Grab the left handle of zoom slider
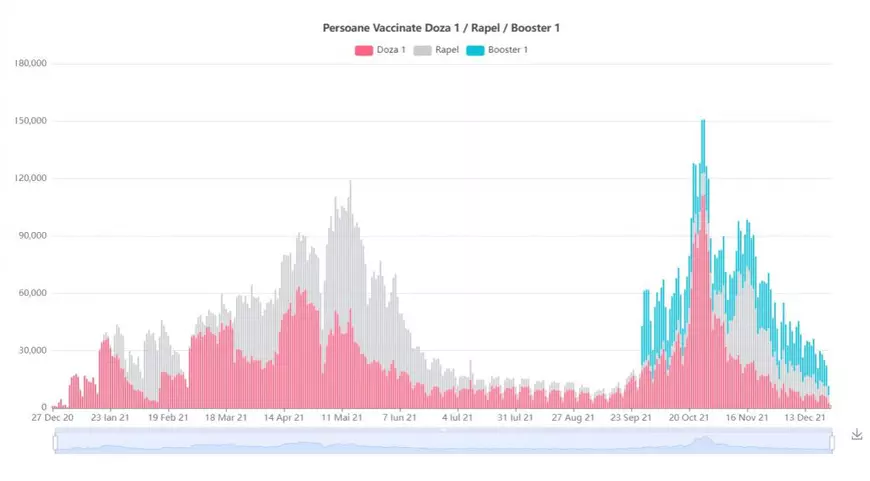The height and width of the screenshot is (481, 870). click(56, 443)
